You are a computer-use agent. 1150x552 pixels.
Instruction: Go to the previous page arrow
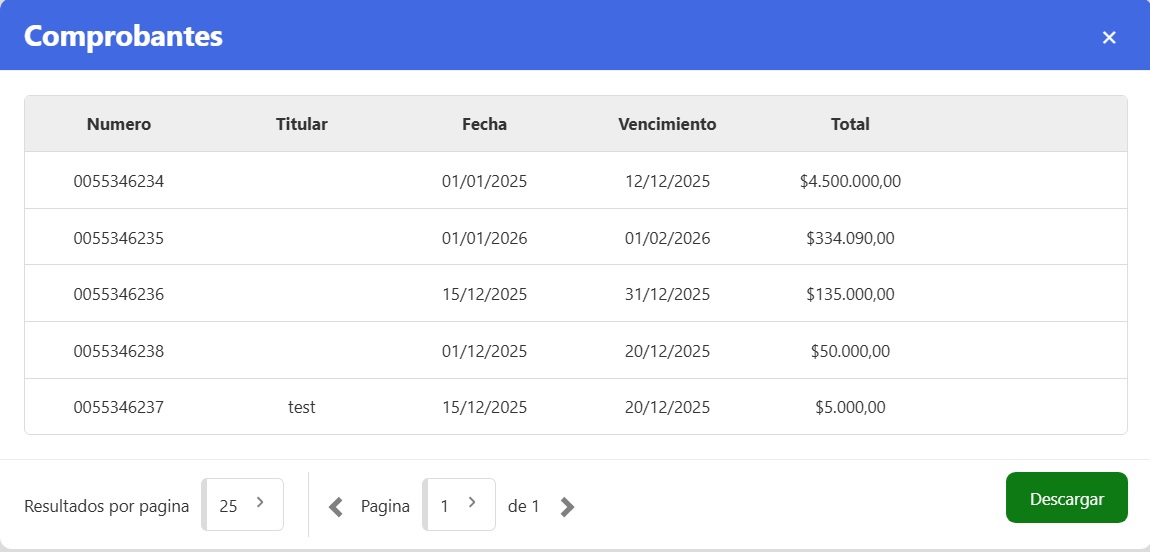coord(336,507)
